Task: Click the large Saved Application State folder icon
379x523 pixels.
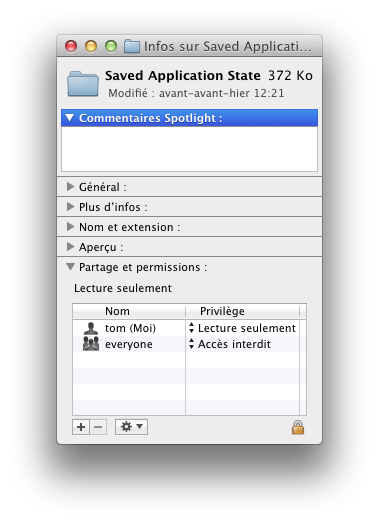Action: tap(83, 84)
